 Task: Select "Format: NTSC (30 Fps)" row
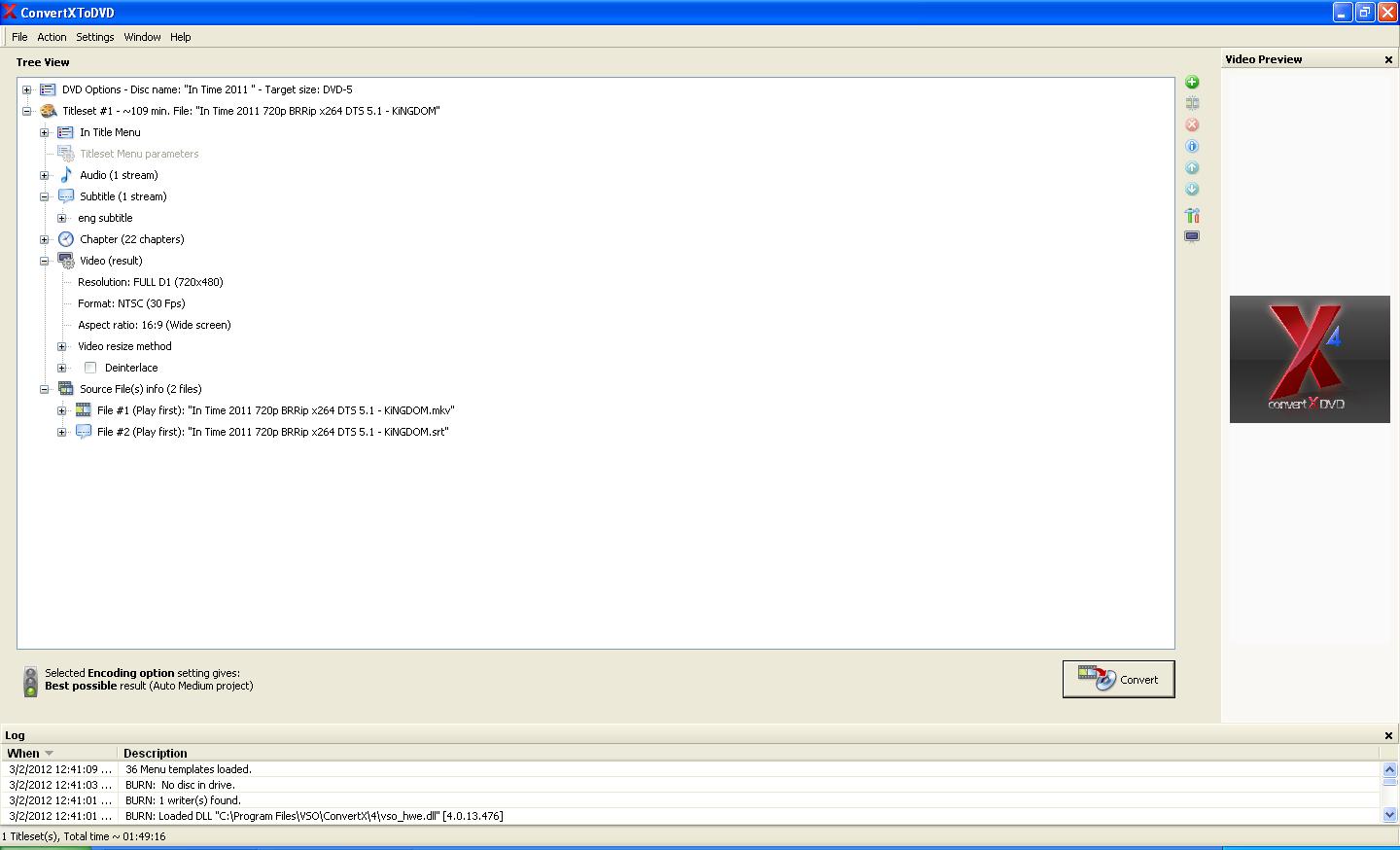pos(131,303)
